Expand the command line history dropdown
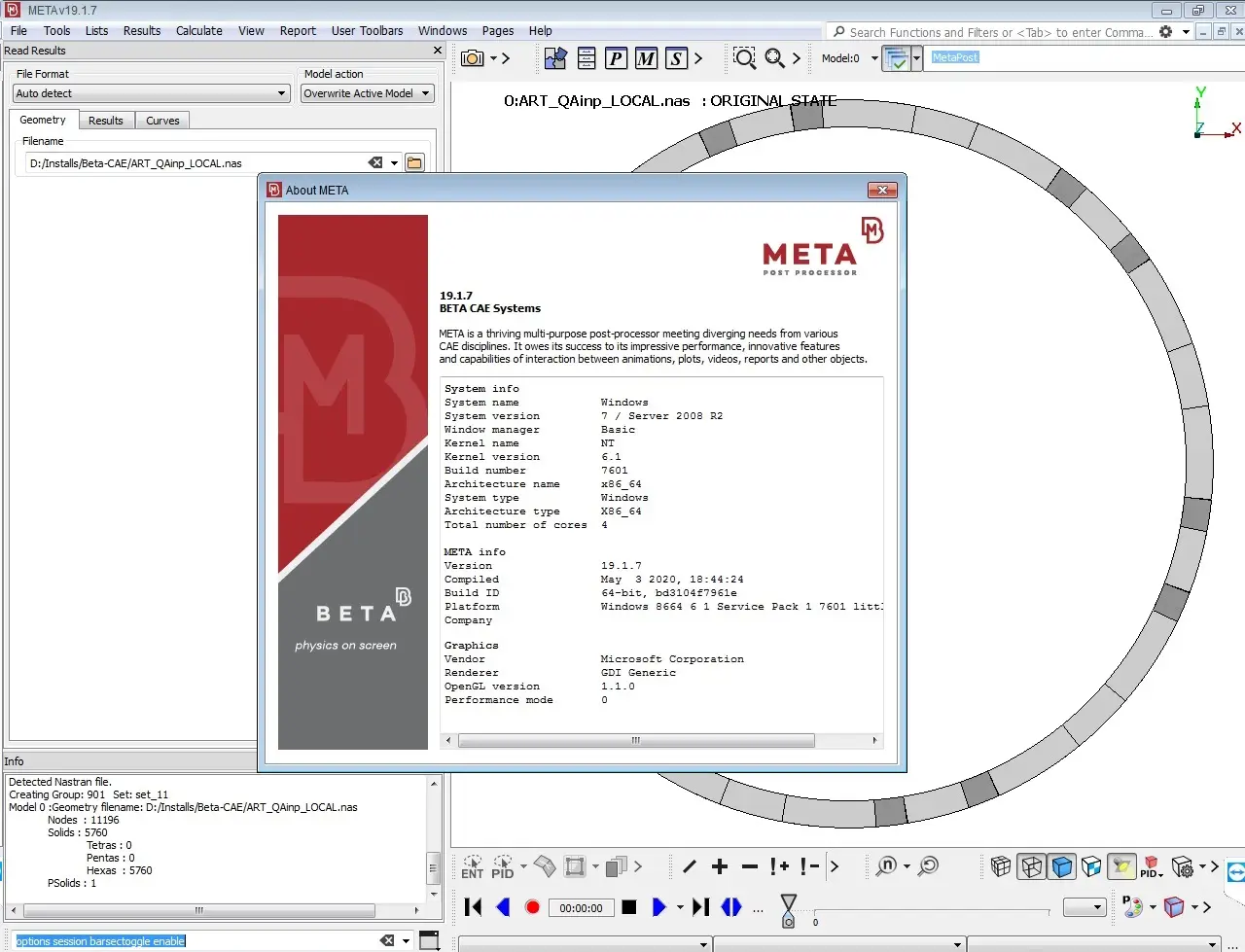Screen dimensions: 1245x952 click(x=406, y=941)
